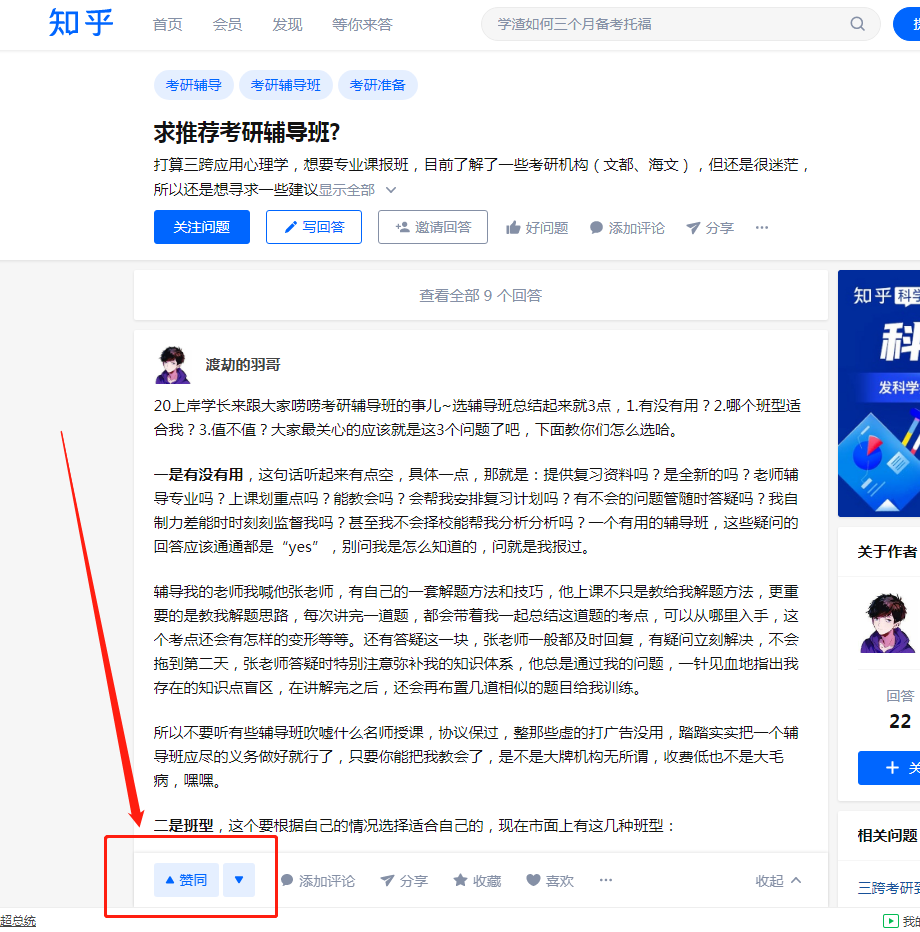Viewport: 920px width, 932px height.
Task: Open the 等你来答 nav item
Action: pos(362,24)
